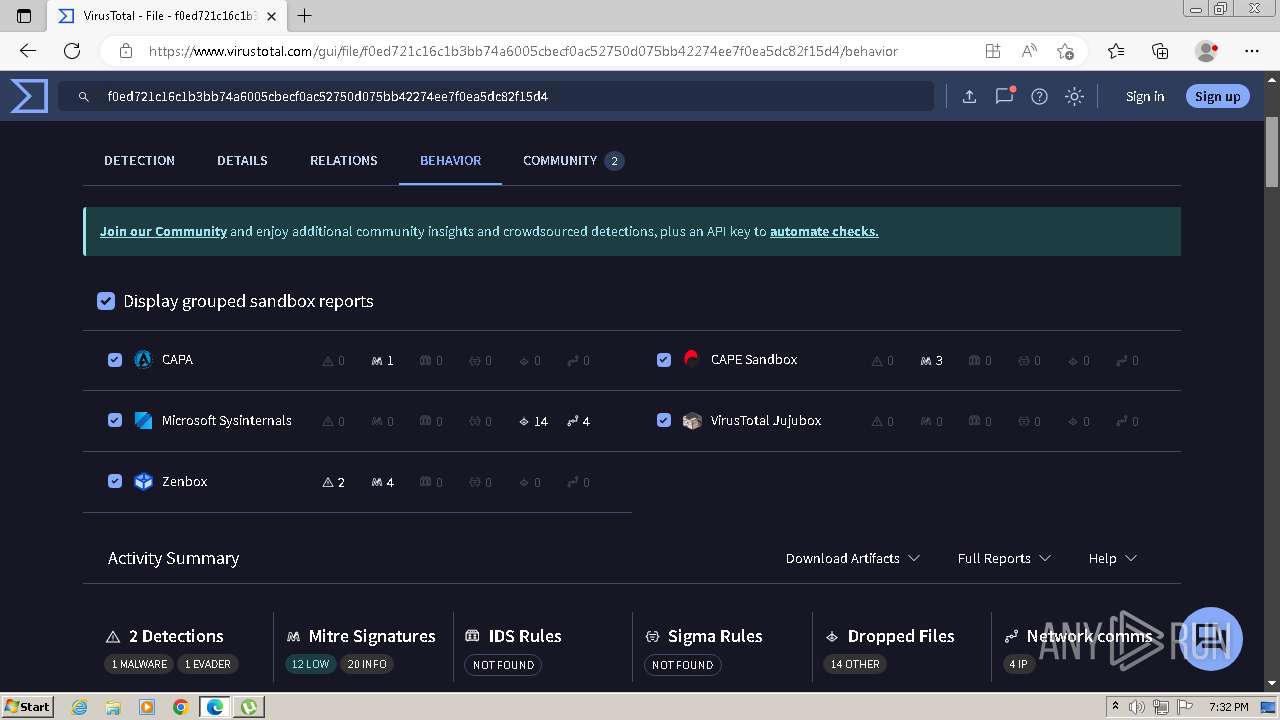Uncheck the Microsoft Sysinternals checkbox
1280x720 pixels.
[115, 421]
